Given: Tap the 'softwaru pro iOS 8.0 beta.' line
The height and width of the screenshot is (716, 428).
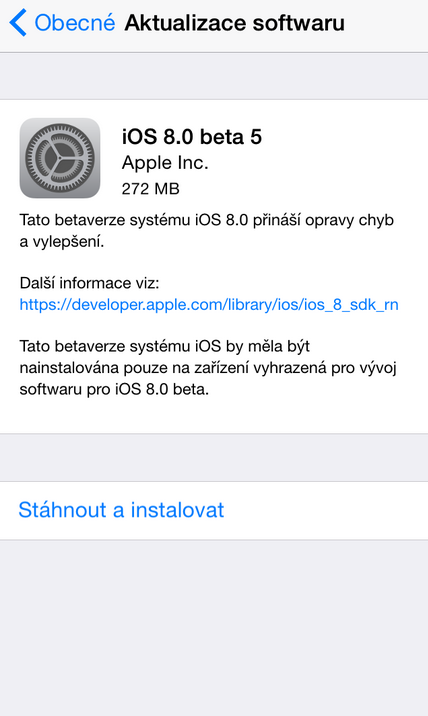Looking at the screenshot, I should 114,389.
